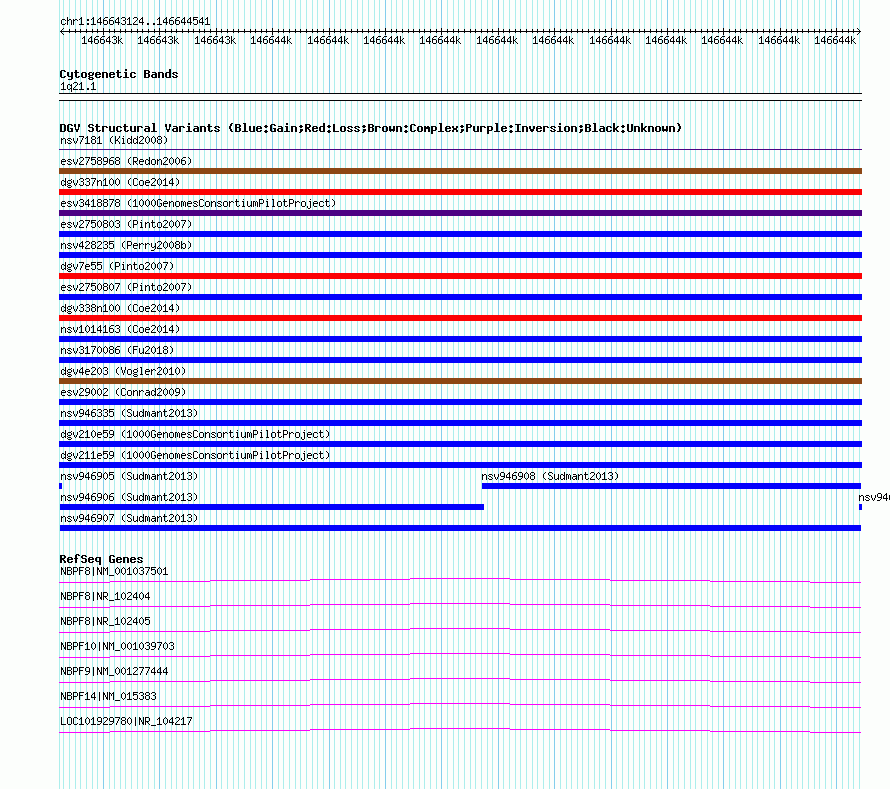Image resolution: width=890 pixels, height=789 pixels.
Task: Click the blue bar under nsv946335 (Sudmant2013)
Action: tap(460, 423)
